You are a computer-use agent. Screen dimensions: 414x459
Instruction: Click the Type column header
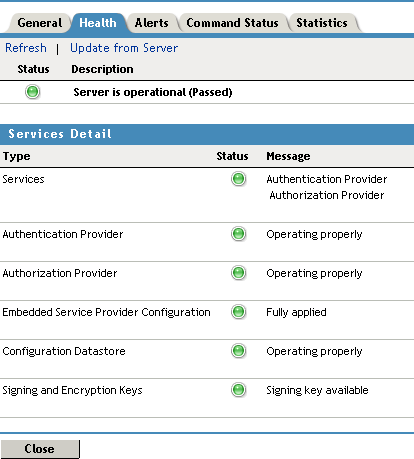tap(17, 156)
